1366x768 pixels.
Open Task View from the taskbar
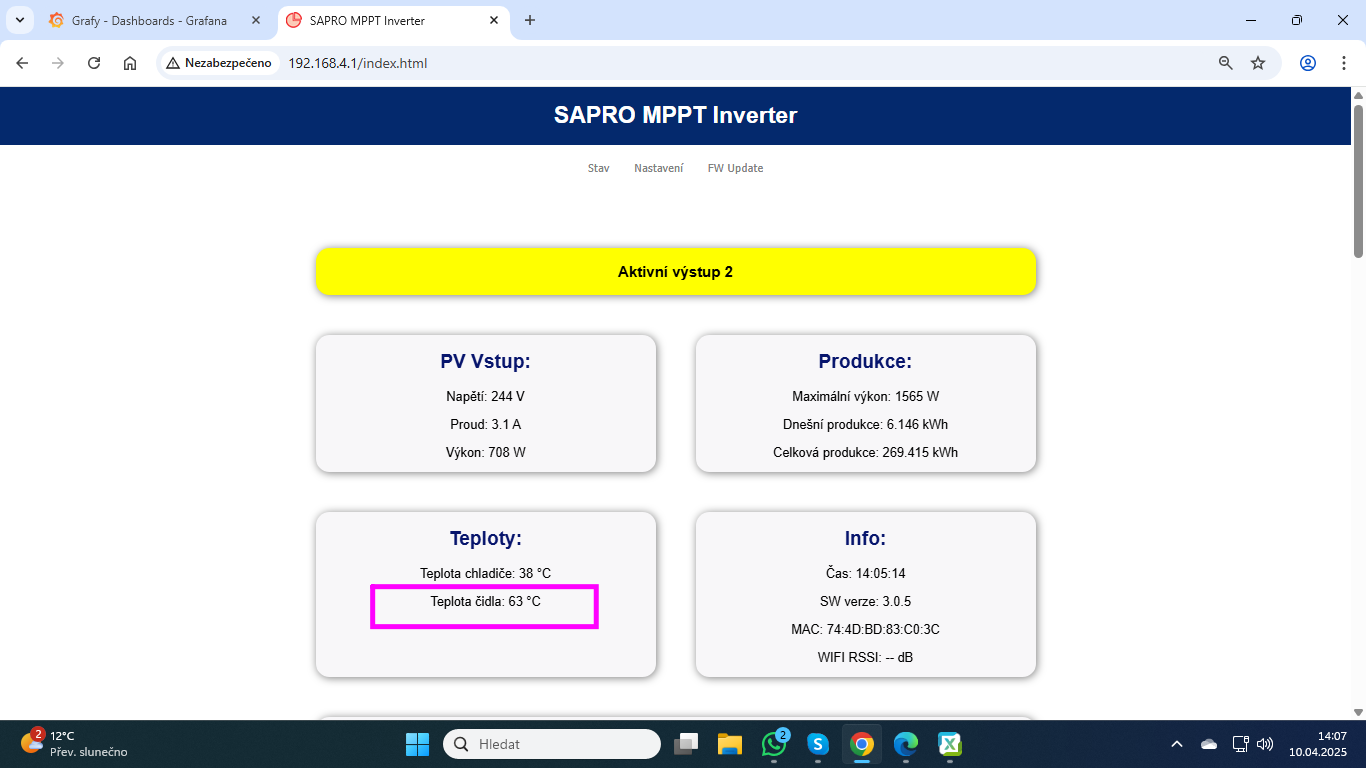(x=686, y=744)
